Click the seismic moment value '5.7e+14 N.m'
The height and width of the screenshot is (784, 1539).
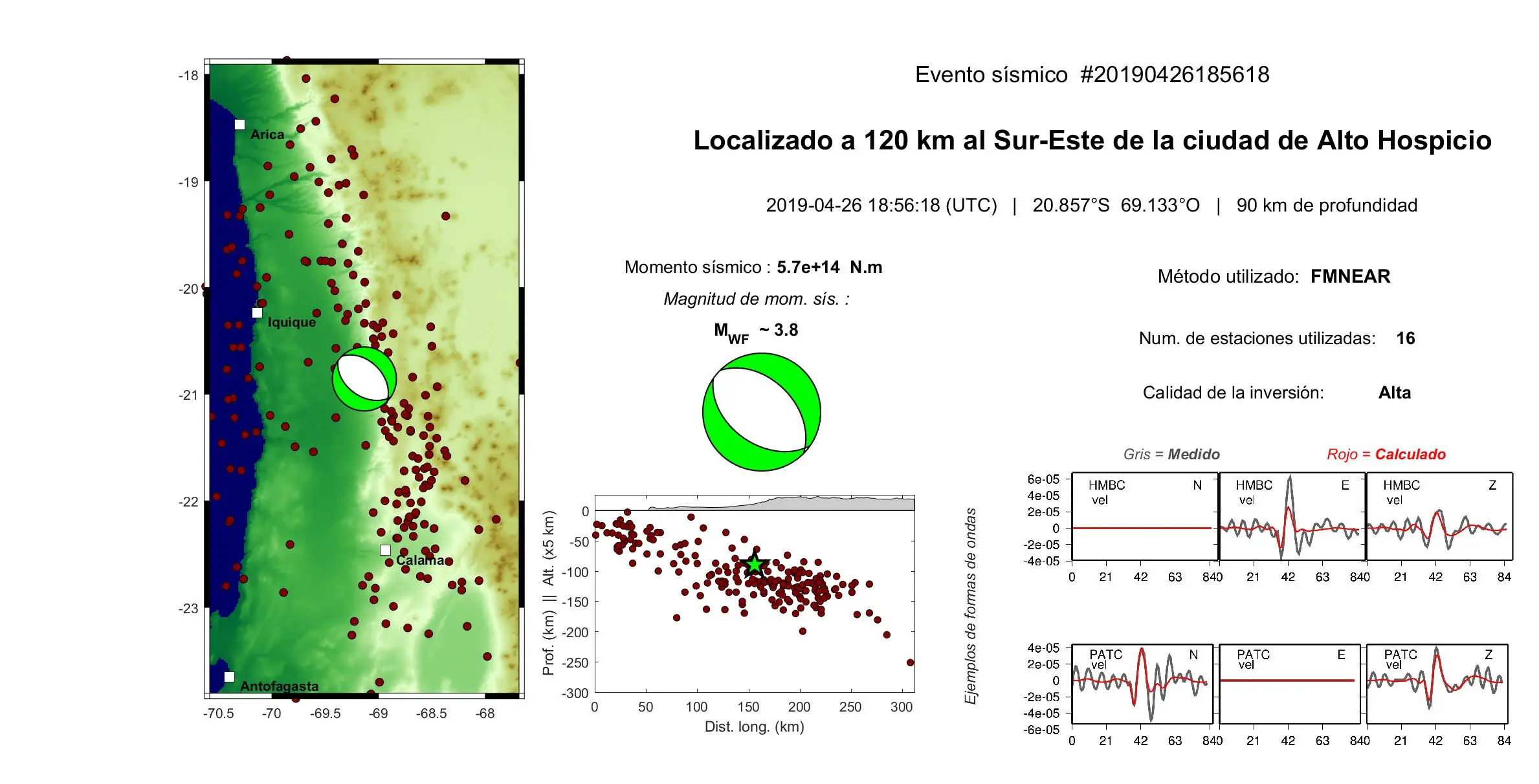[829, 267]
